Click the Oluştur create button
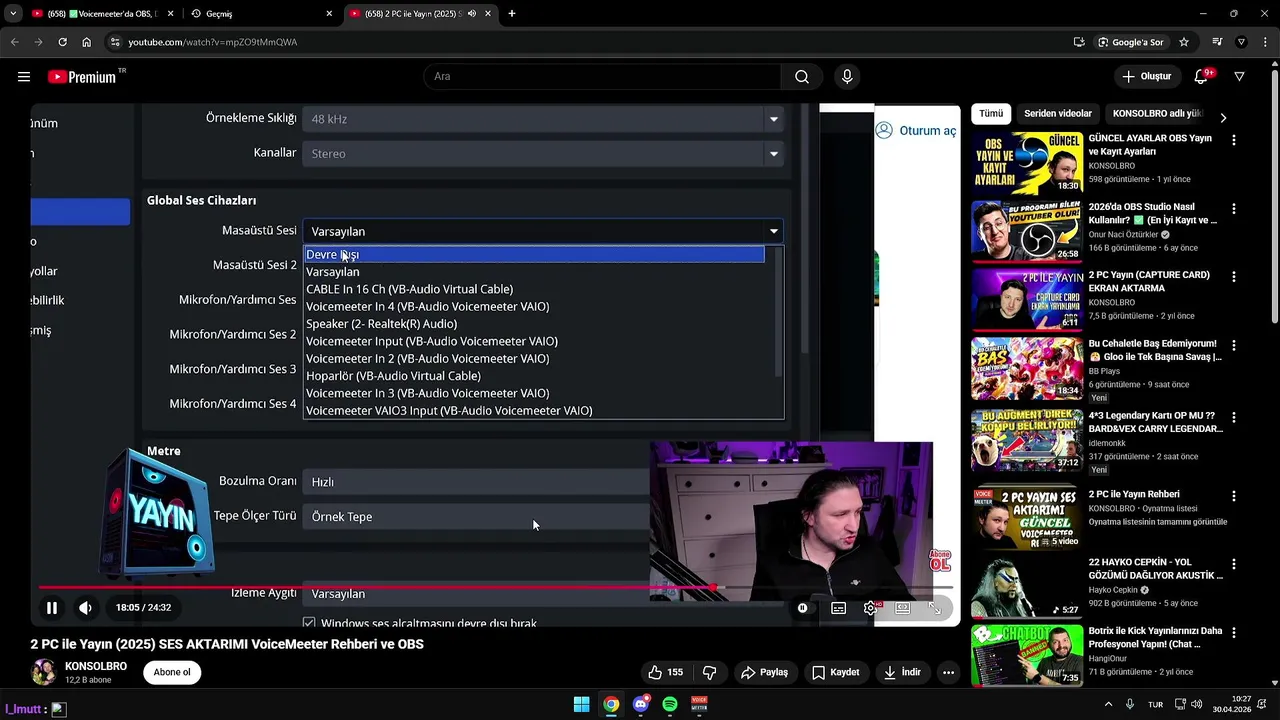Screen dimensions: 1280x720 pos(1146,77)
